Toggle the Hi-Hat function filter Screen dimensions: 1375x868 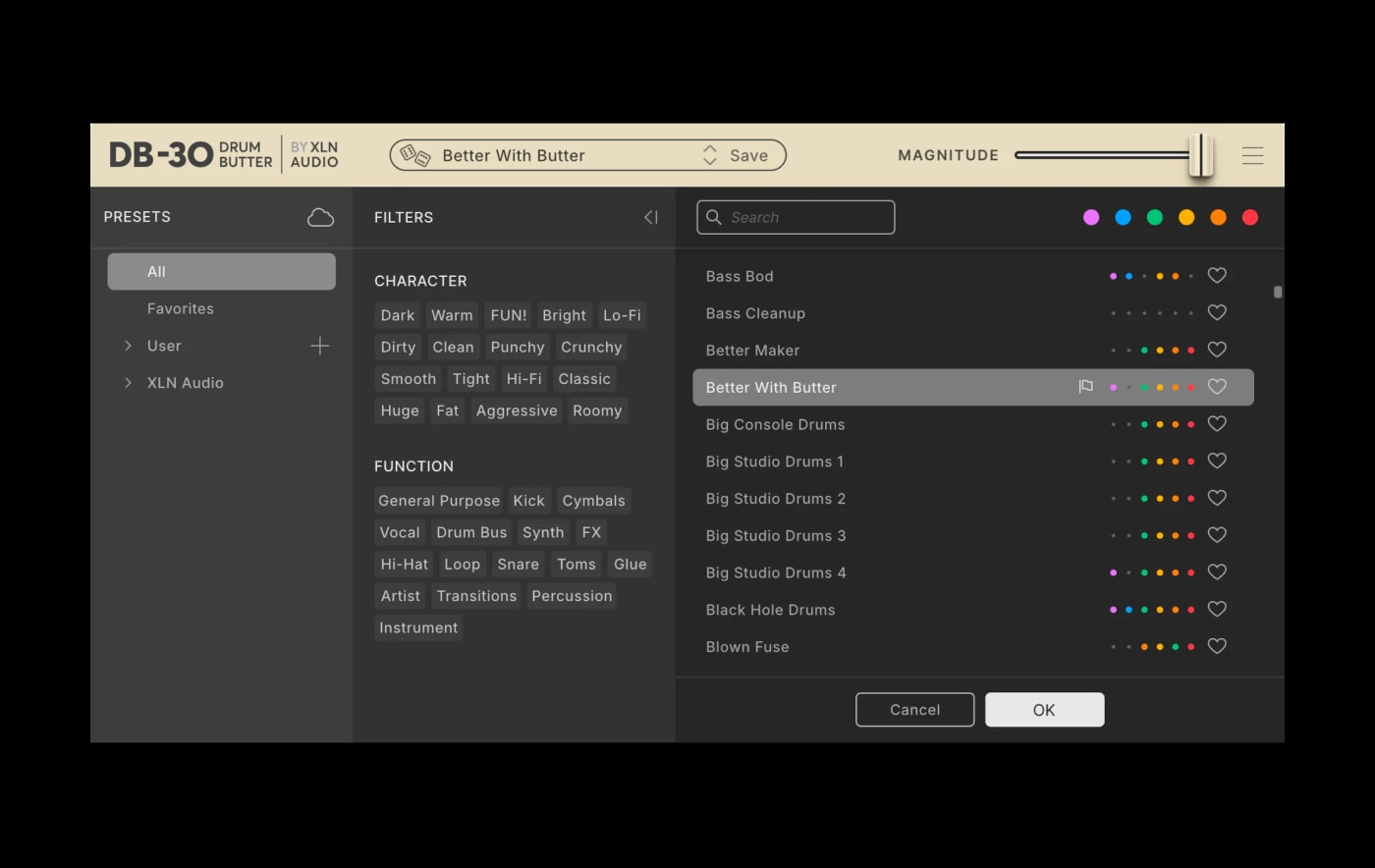click(405, 565)
